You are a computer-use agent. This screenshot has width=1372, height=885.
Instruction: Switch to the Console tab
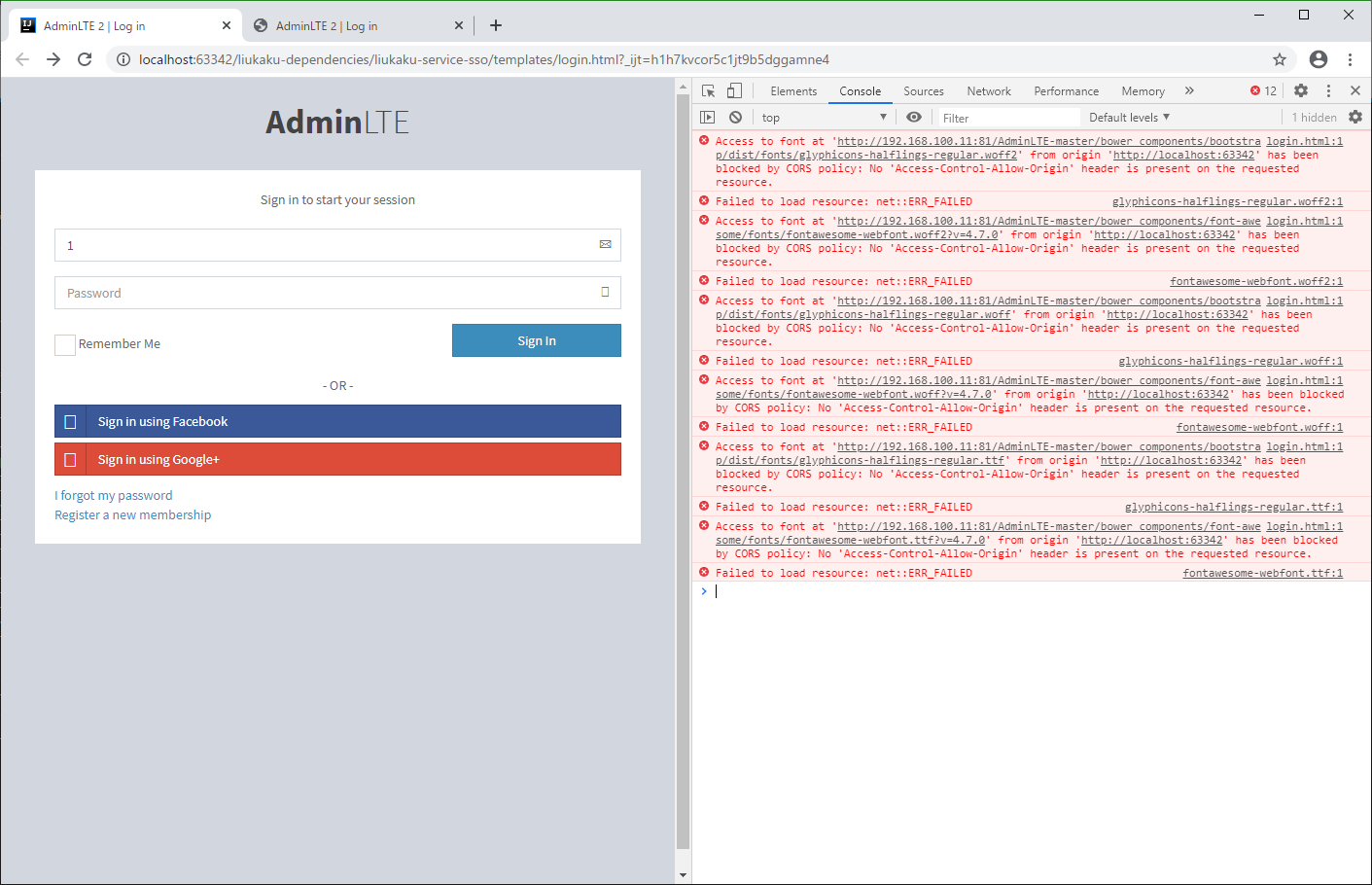point(861,90)
